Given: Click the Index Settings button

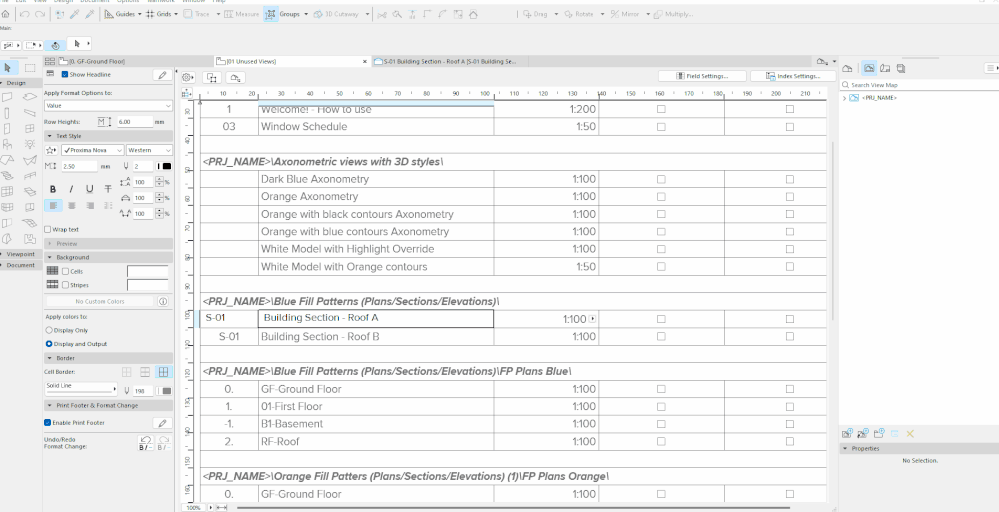Looking at the screenshot, I should point(793,76).
